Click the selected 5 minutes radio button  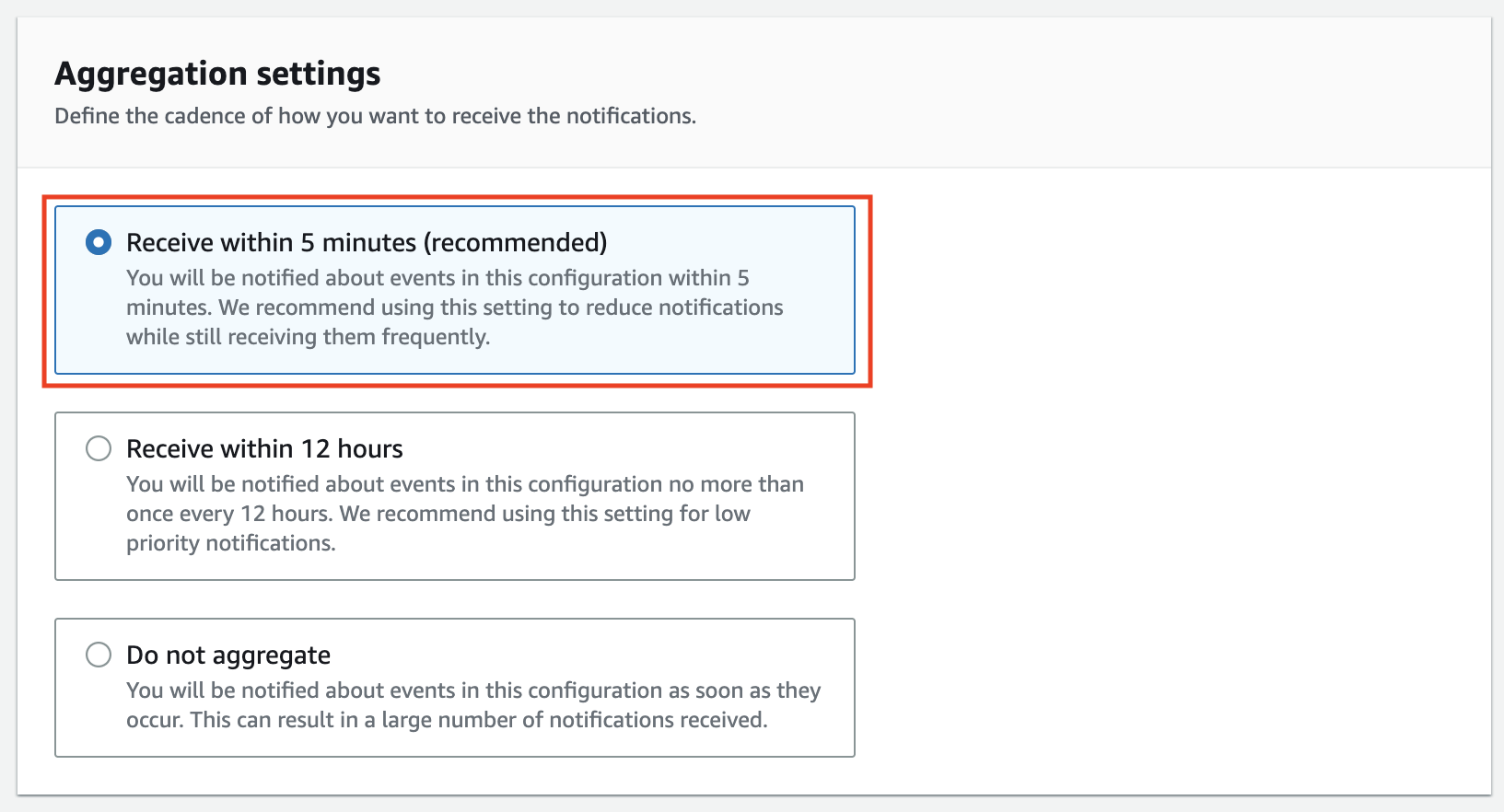pos(99,242)
